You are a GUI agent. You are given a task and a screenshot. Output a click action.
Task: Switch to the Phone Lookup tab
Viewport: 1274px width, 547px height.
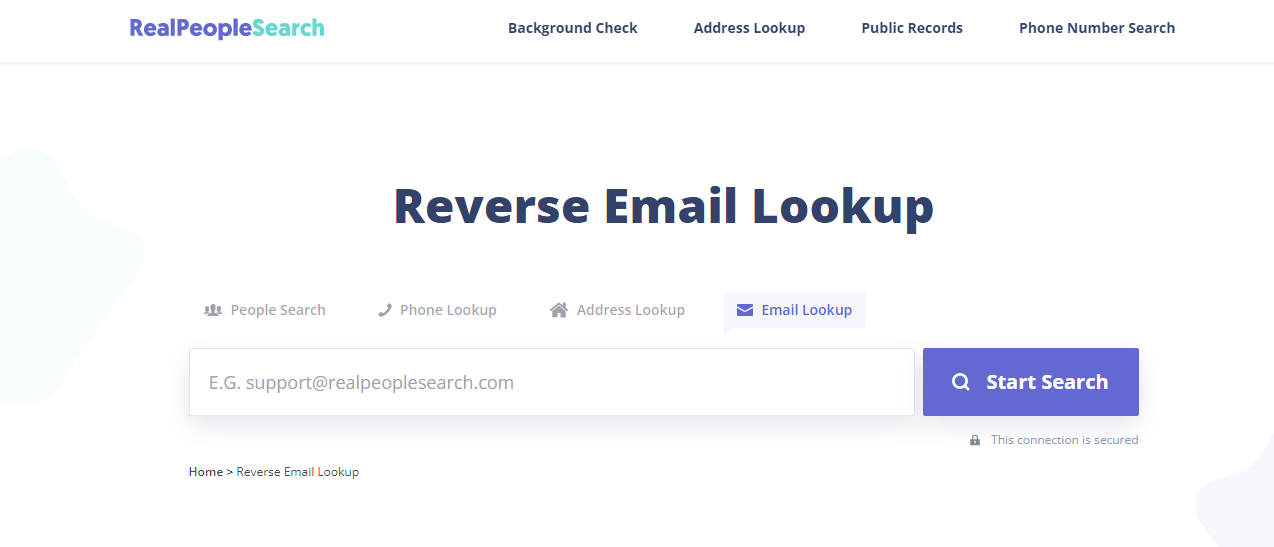pos(437,310)
